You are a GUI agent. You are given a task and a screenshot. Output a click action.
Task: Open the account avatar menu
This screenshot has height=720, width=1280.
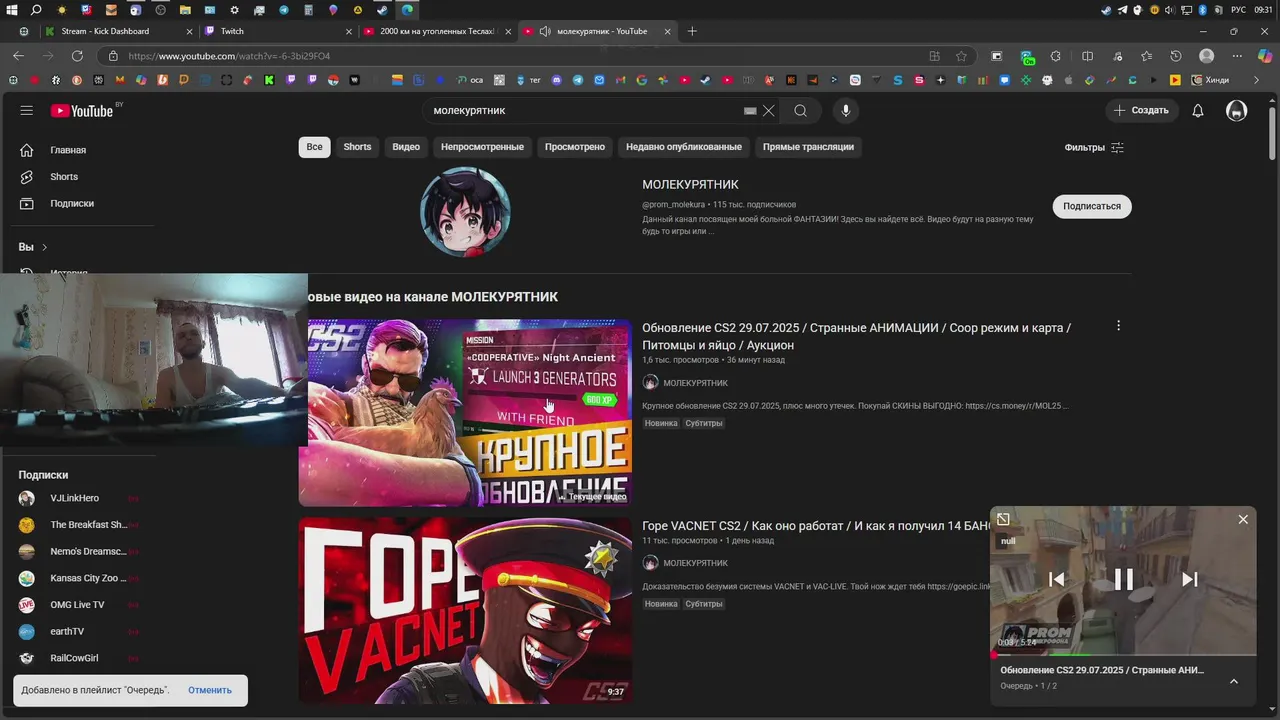(x=1237, y=111)
